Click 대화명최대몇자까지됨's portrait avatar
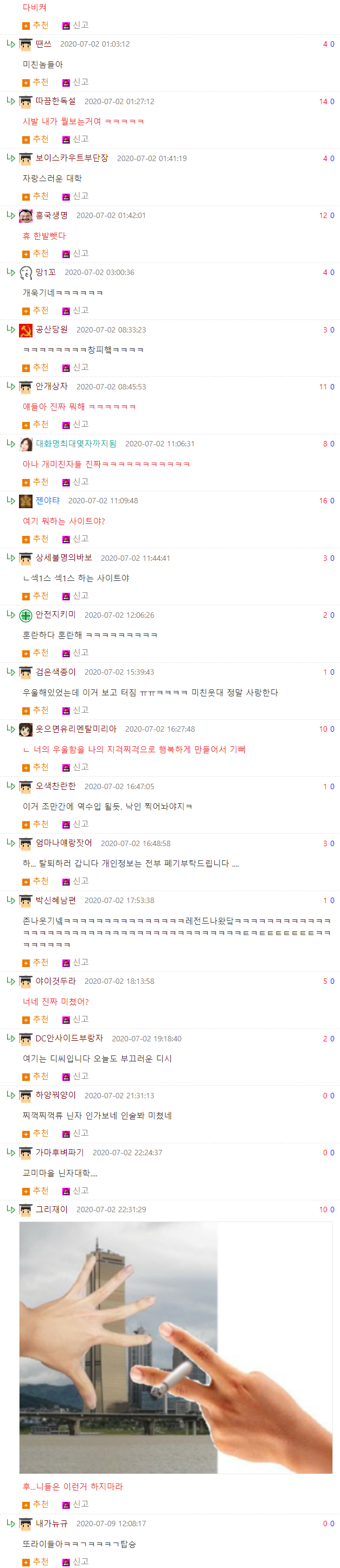The width and height of the screenshot is (340, 1568). click(25, 444)
